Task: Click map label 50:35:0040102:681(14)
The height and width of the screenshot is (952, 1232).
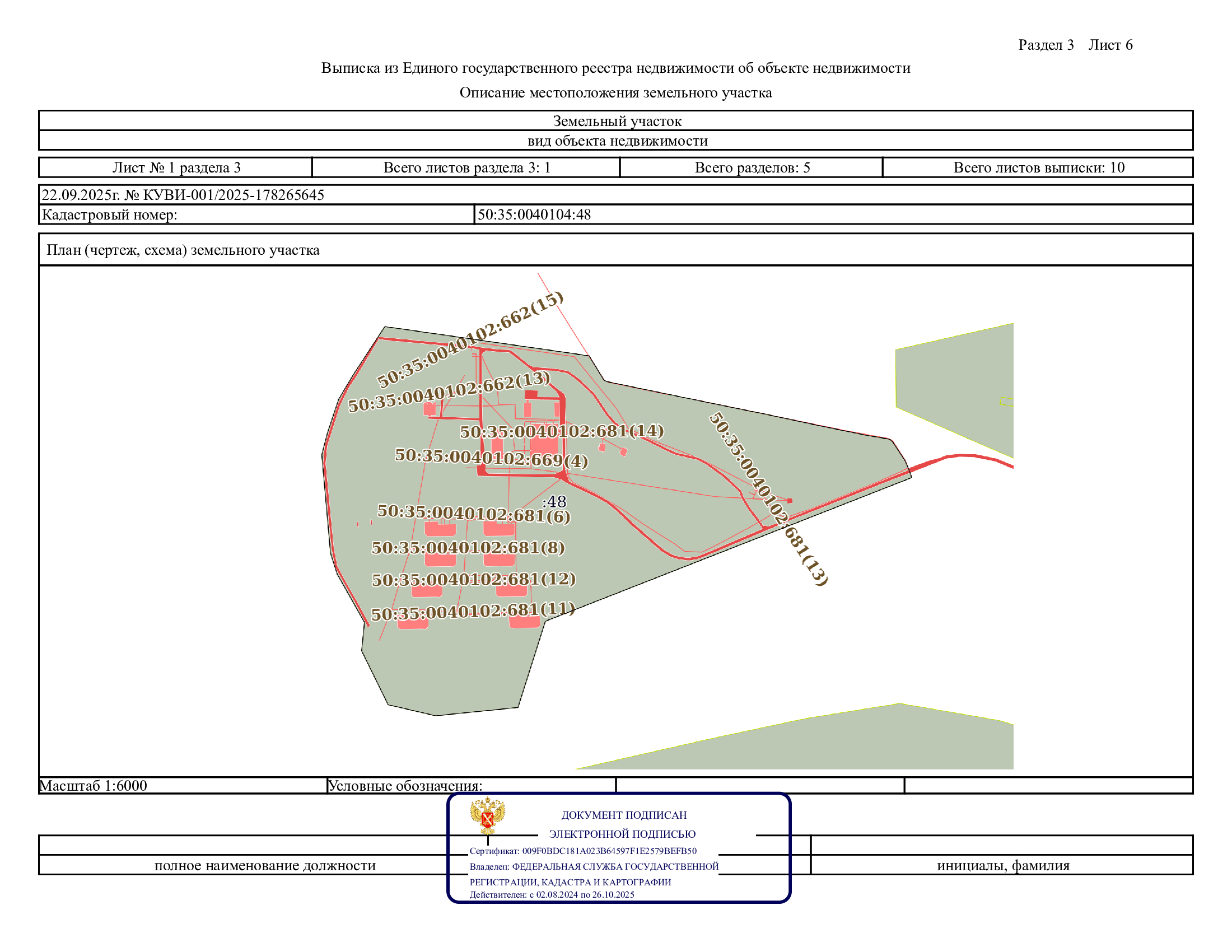Action: click(562, 431)
